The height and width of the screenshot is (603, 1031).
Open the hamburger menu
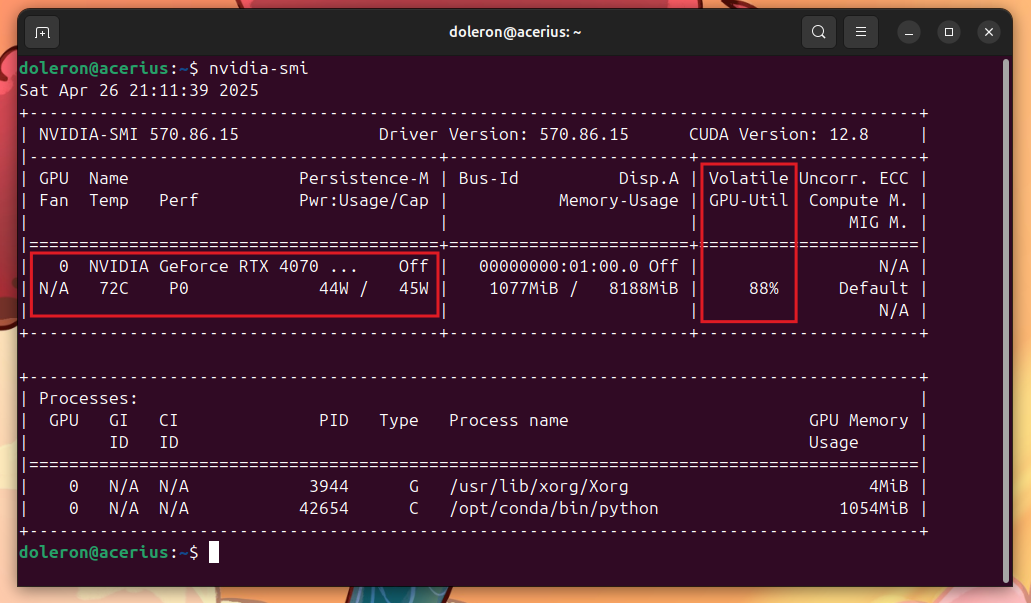pos(860,32)
